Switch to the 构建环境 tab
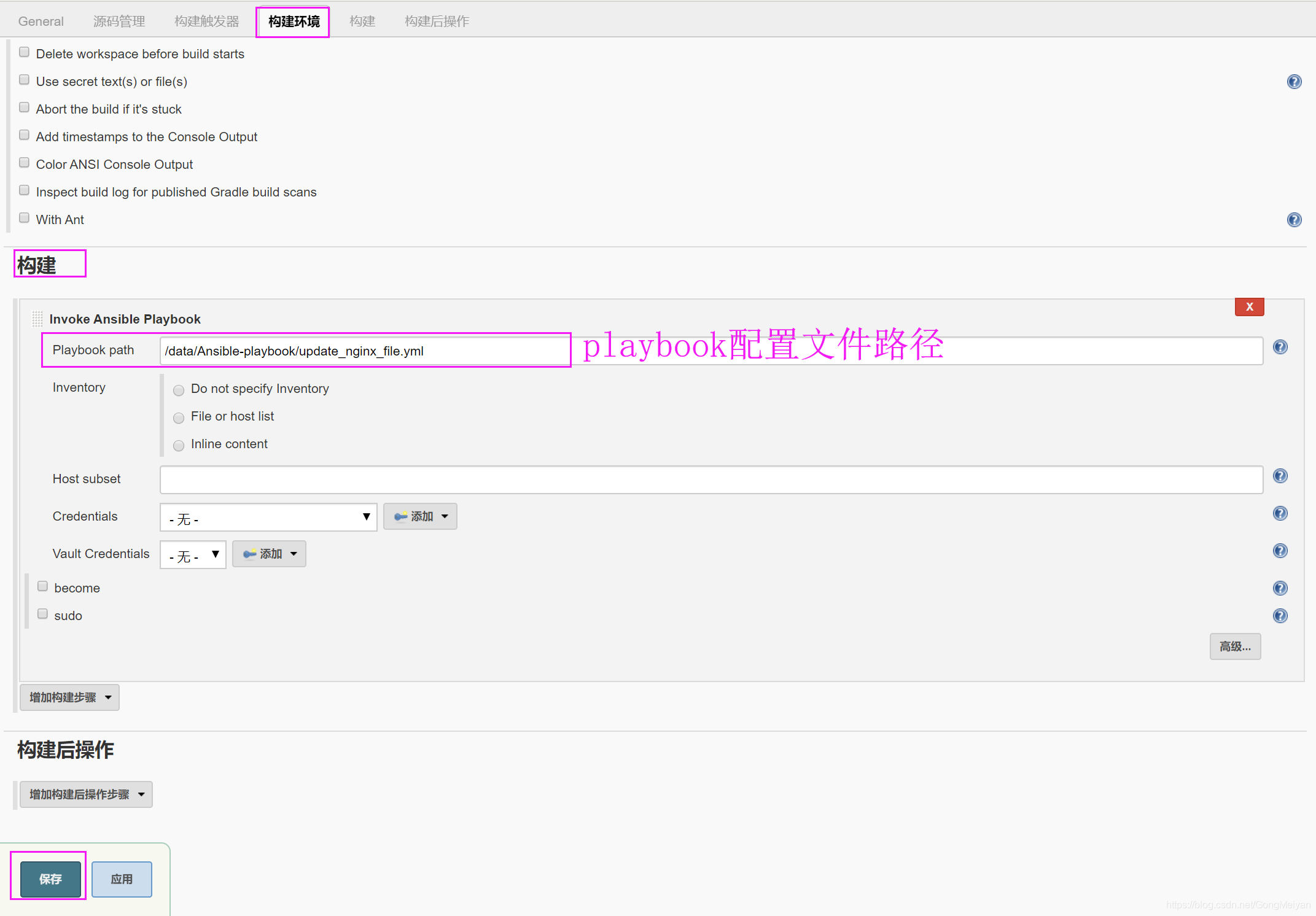Viewport: 1316px width, 916px height. pos(294,21)
